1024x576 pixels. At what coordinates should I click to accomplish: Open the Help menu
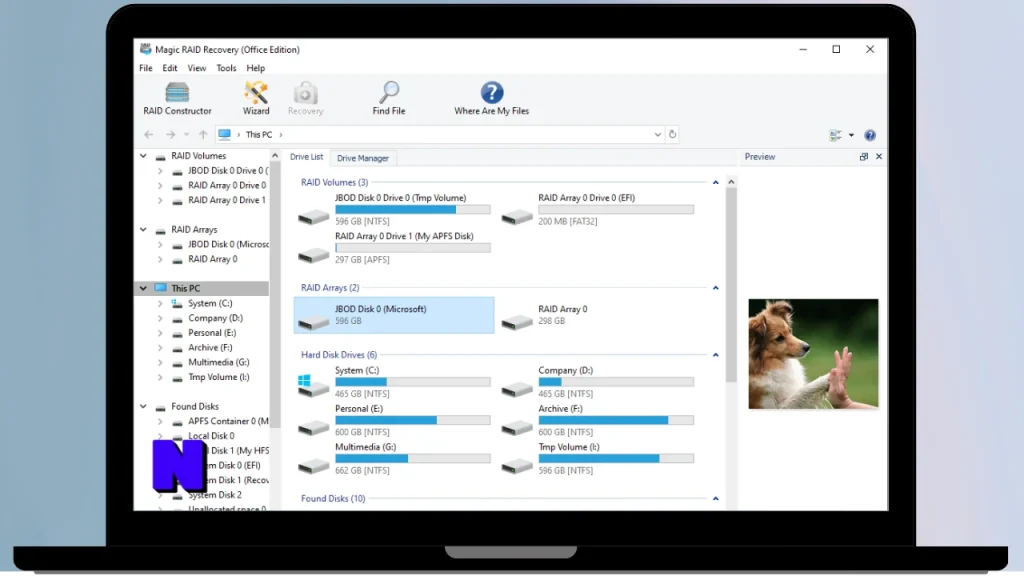click(255, 68)
